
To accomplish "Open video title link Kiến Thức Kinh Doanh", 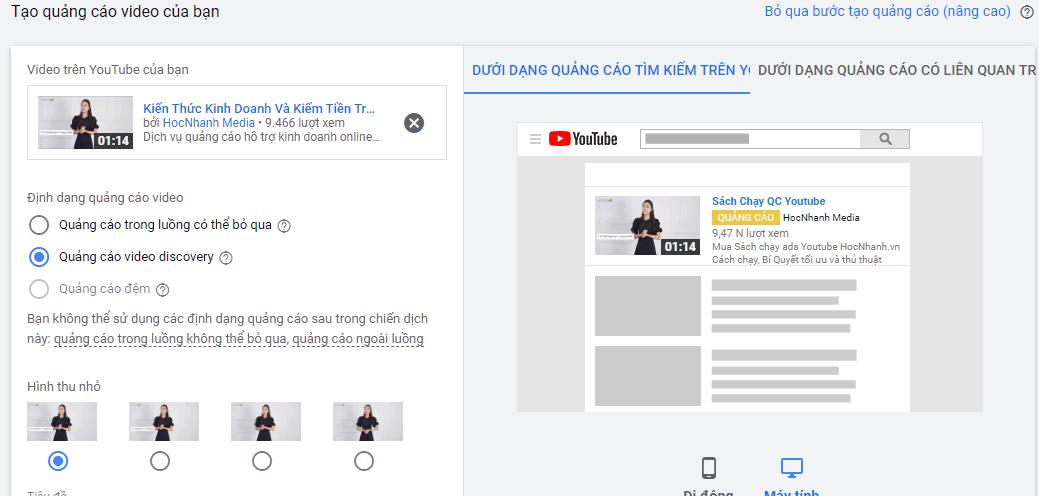I will point(259,108).
